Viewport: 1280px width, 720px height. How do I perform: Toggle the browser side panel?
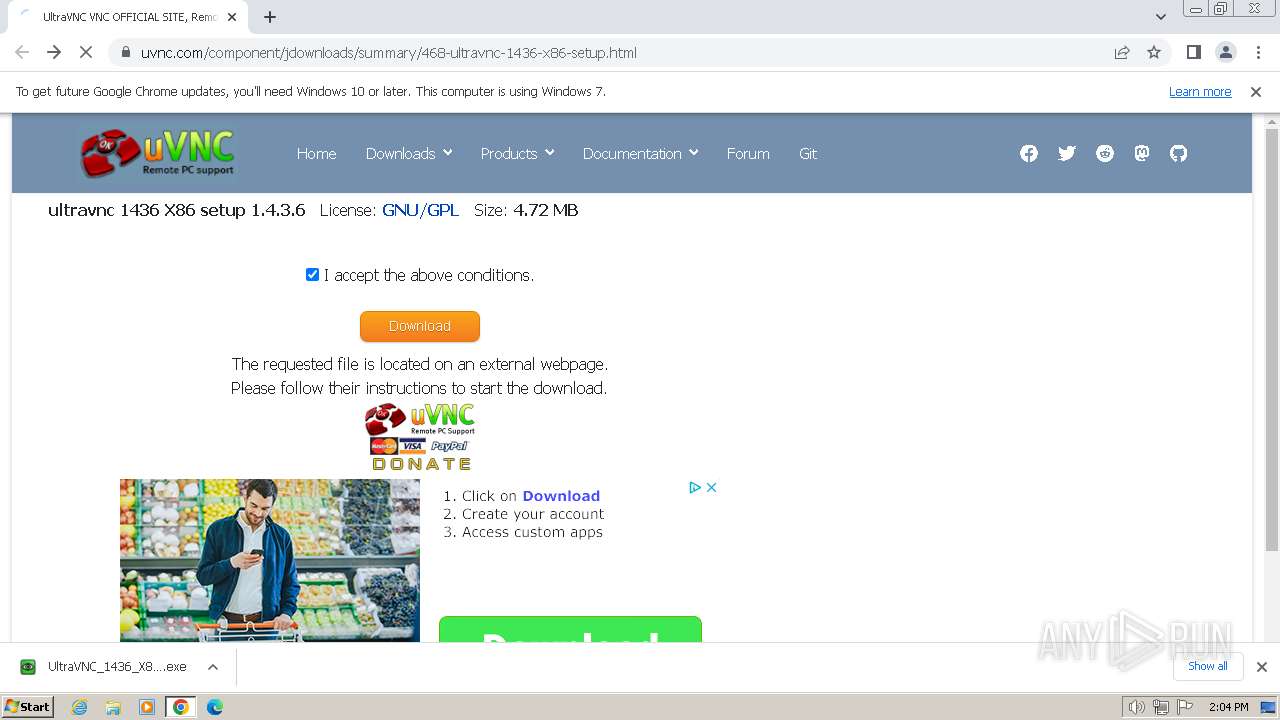(x=1193, y=52)
